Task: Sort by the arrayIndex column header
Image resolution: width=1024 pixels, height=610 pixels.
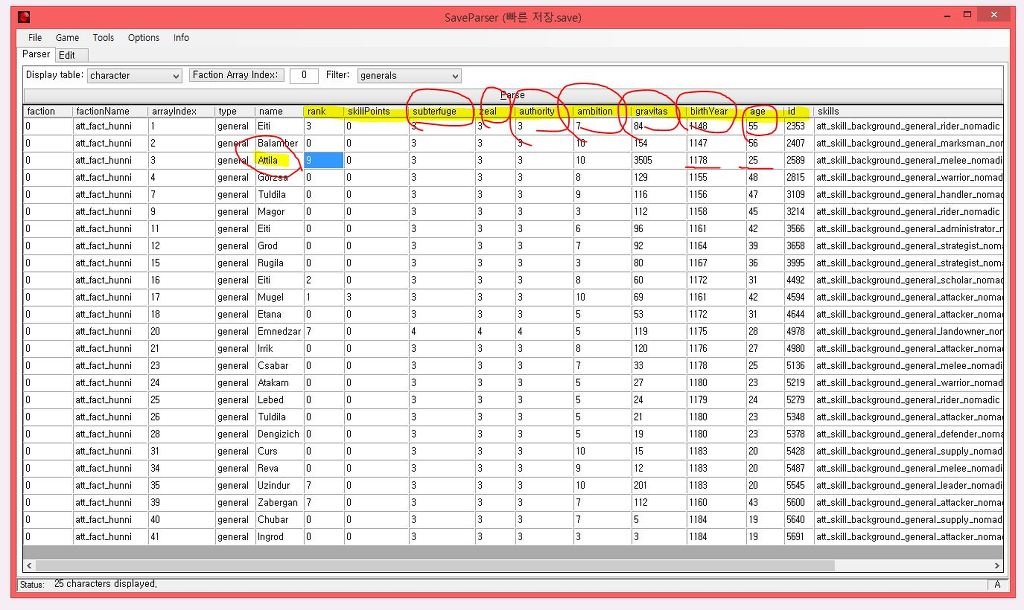Action: [182, 111]
